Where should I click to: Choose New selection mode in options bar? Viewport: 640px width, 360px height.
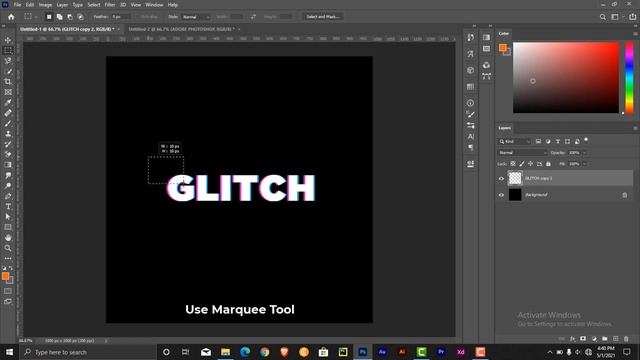49,17
